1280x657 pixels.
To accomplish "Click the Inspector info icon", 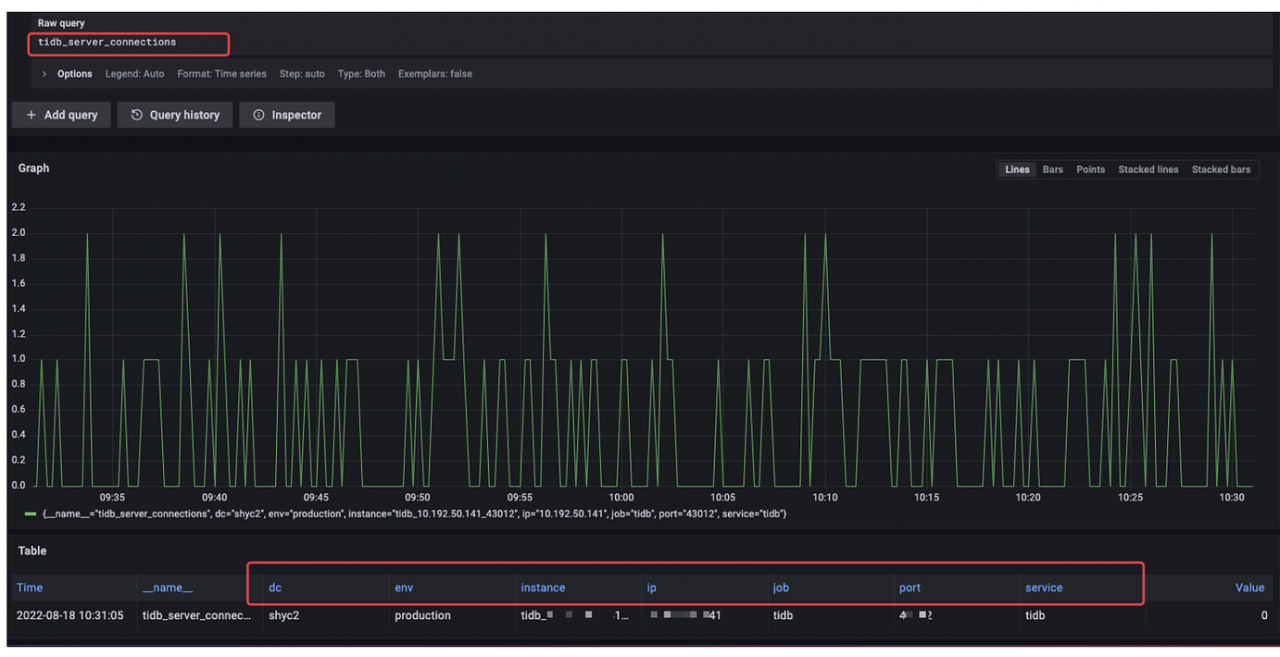I will pyautogui.click(x=259, y=115).
